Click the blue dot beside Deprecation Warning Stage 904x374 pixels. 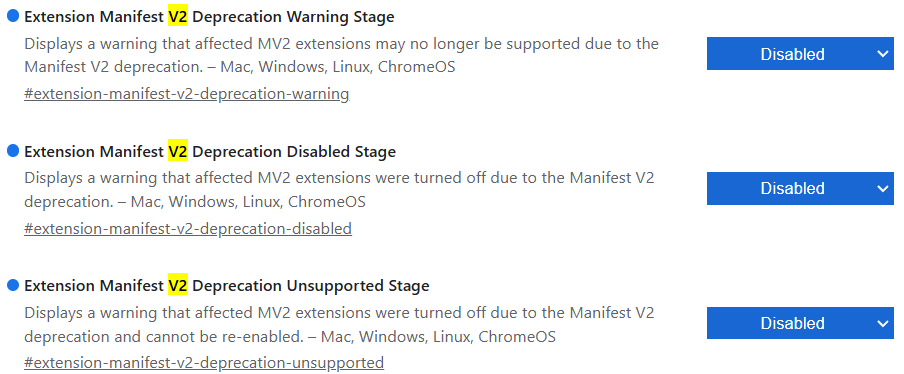click(x=13, y=16)
